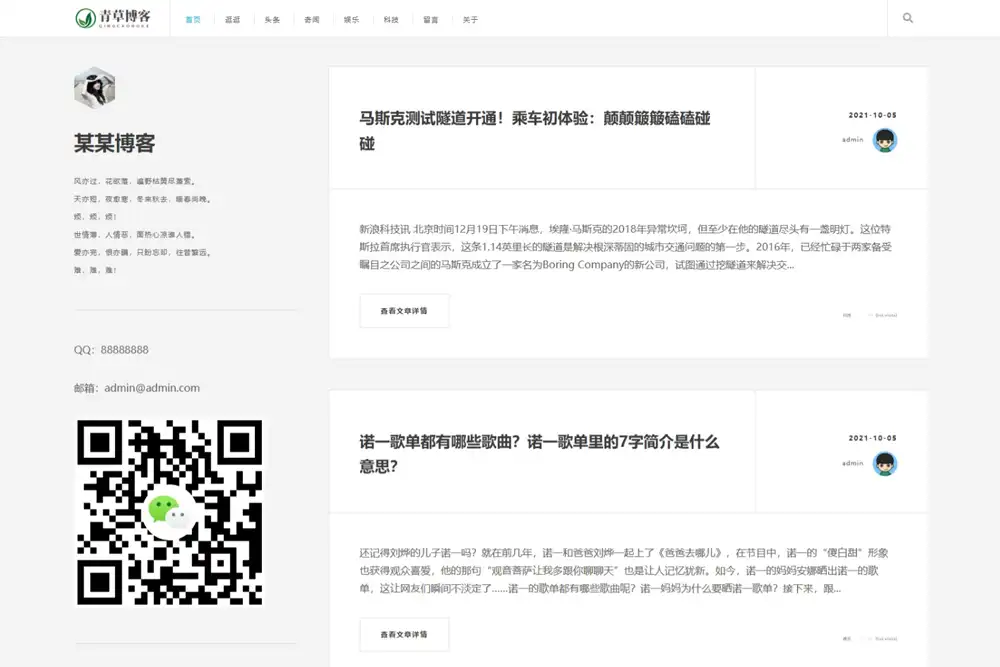Viewport: 1000px width, 667px height.
Task: Click the blogger avatar above 某某博客
Action: [94, 88]
